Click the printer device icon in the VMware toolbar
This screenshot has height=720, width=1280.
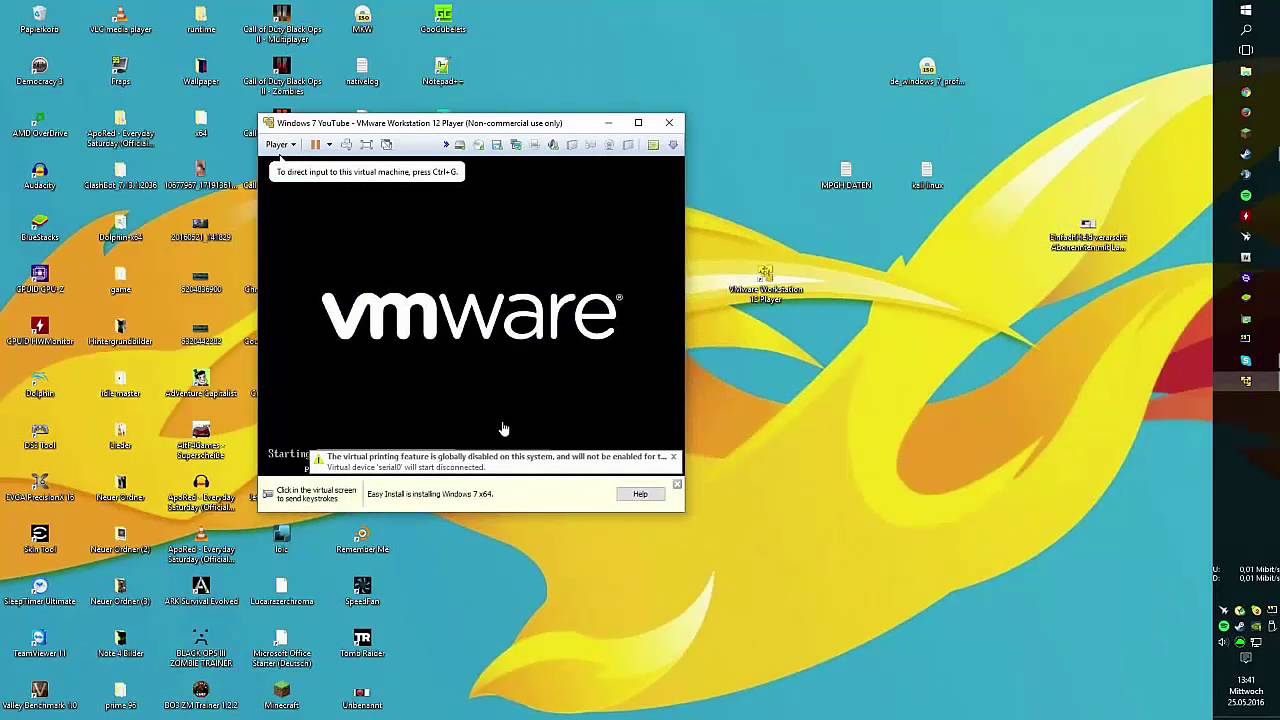pyautogui.click(x=535, y=145)
